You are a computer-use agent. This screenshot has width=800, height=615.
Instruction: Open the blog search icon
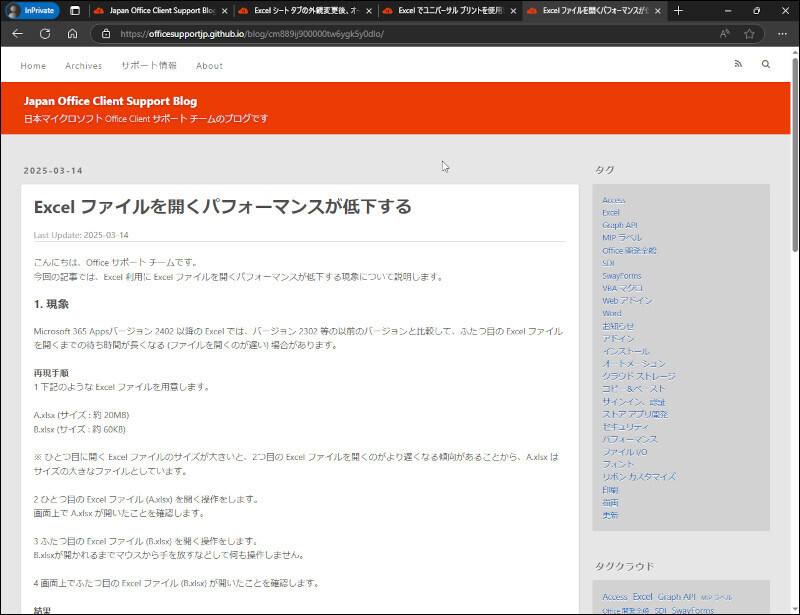766,64
